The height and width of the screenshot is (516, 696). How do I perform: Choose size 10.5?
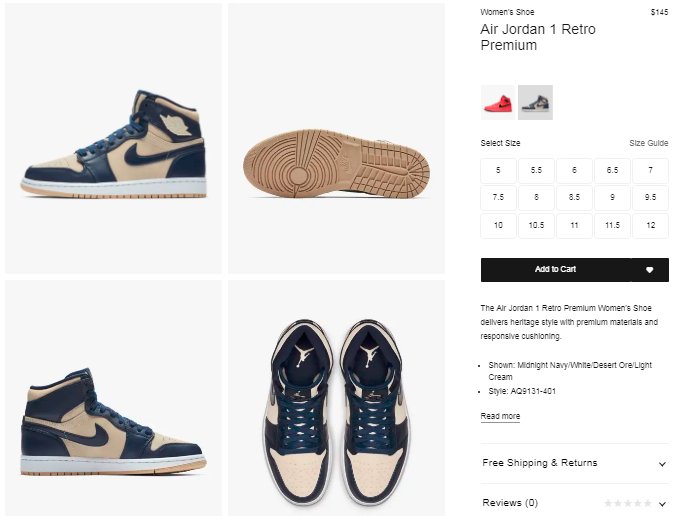536,226
